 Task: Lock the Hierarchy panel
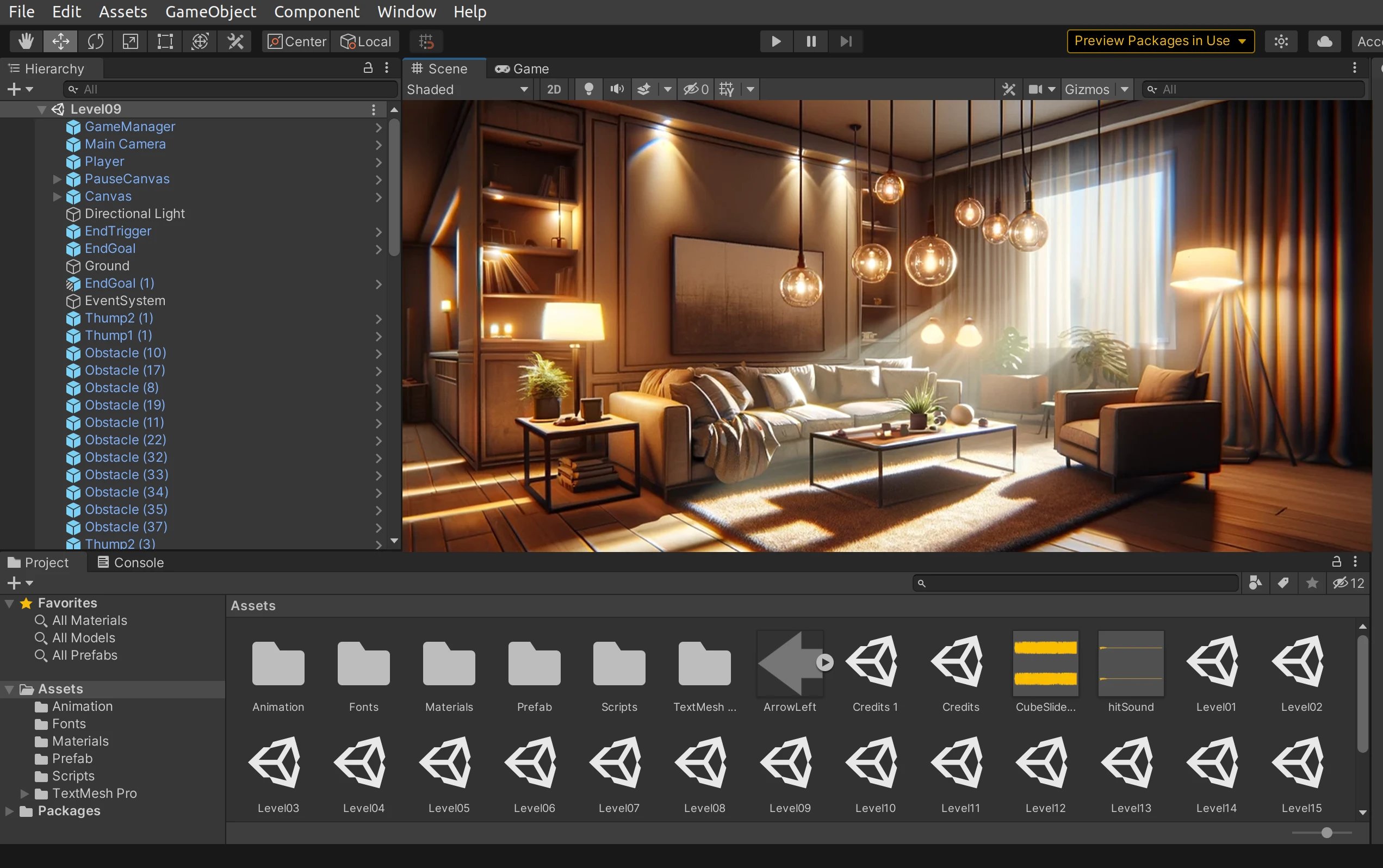click(x=368, y=69)
